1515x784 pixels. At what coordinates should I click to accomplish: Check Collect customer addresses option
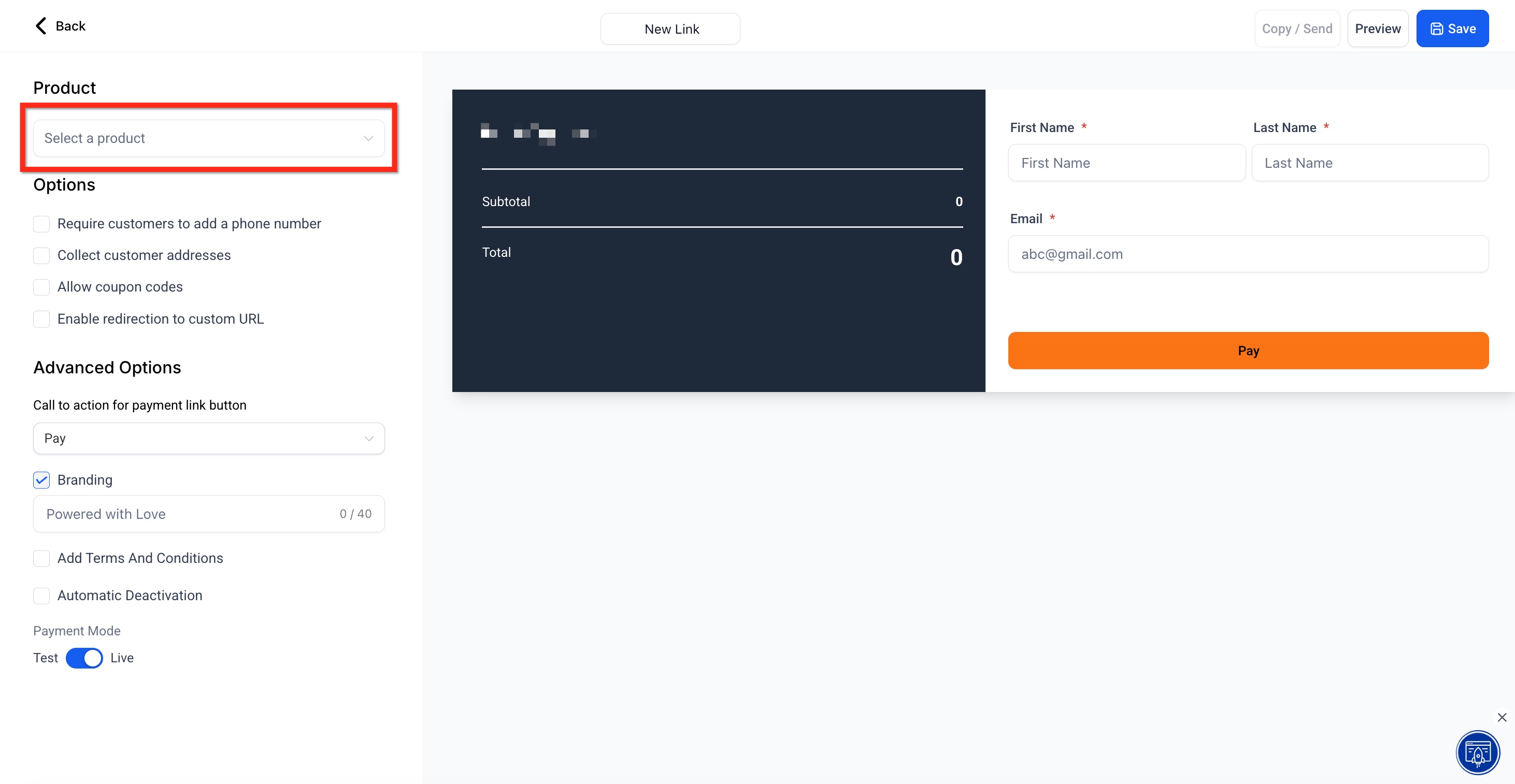[41, 256]
